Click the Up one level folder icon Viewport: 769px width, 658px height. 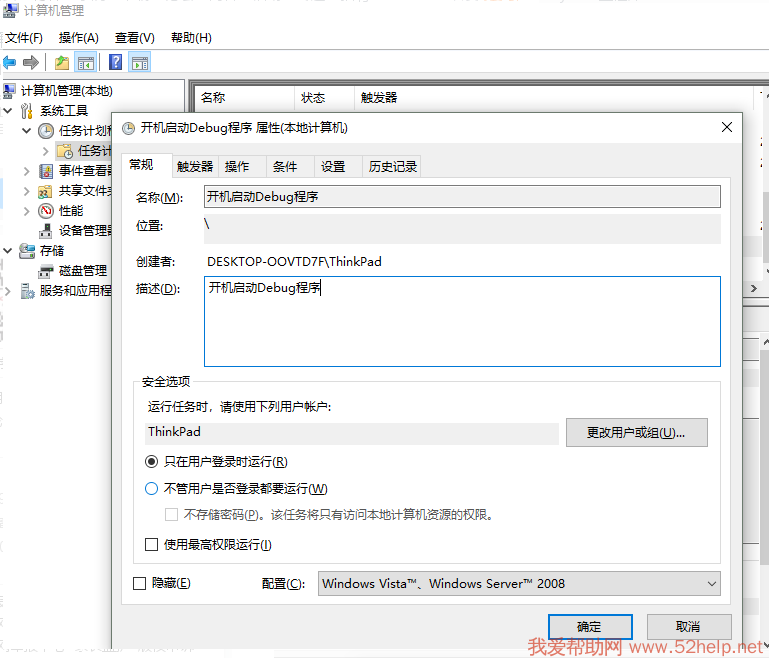pyautogui.click(x=62, y=63)
